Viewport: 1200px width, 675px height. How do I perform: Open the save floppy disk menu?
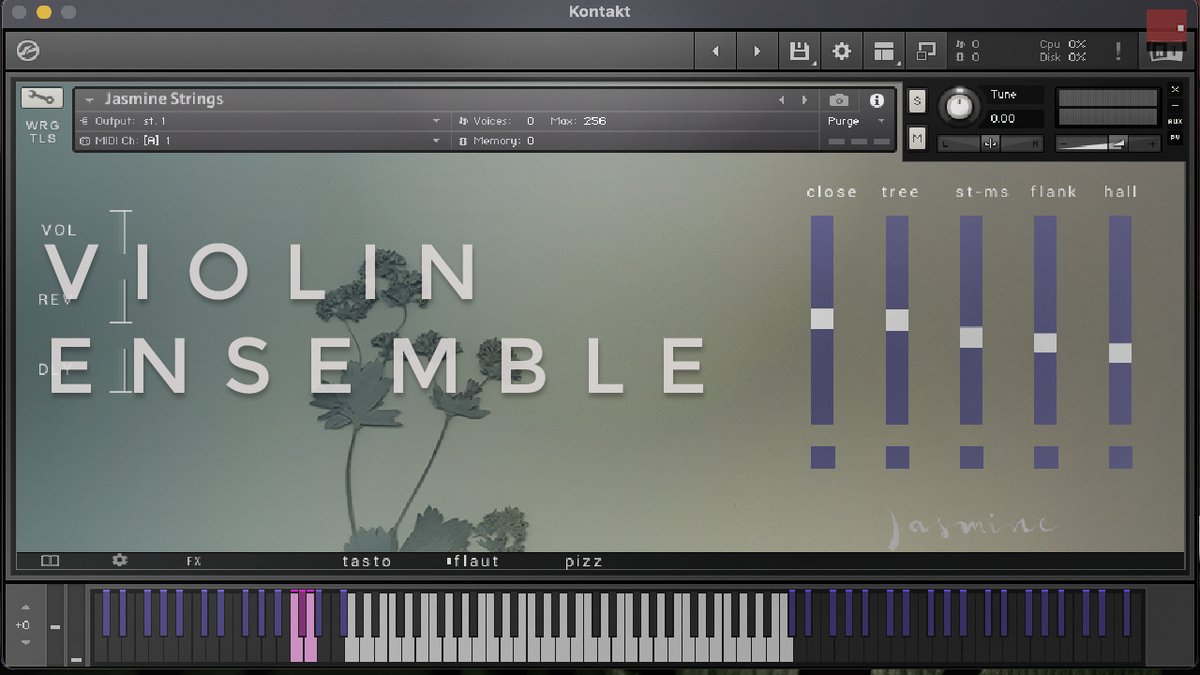click(x=799, y=51)
